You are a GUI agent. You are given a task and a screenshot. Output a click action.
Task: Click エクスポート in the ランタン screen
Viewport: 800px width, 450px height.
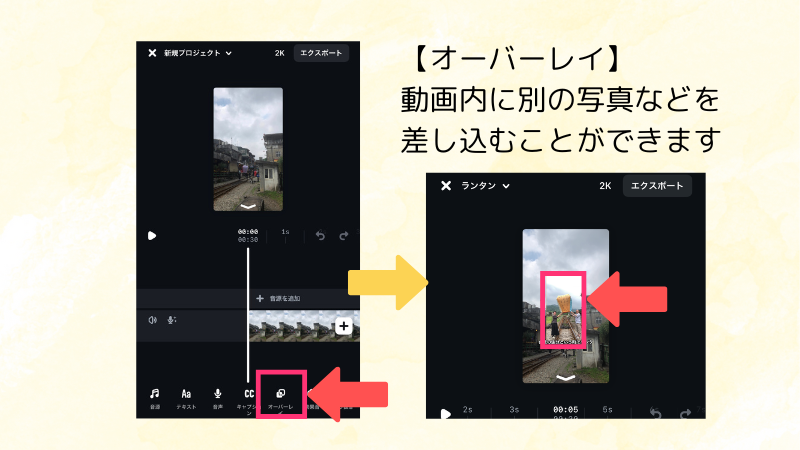pyautogui.click(x=657, y=186)
